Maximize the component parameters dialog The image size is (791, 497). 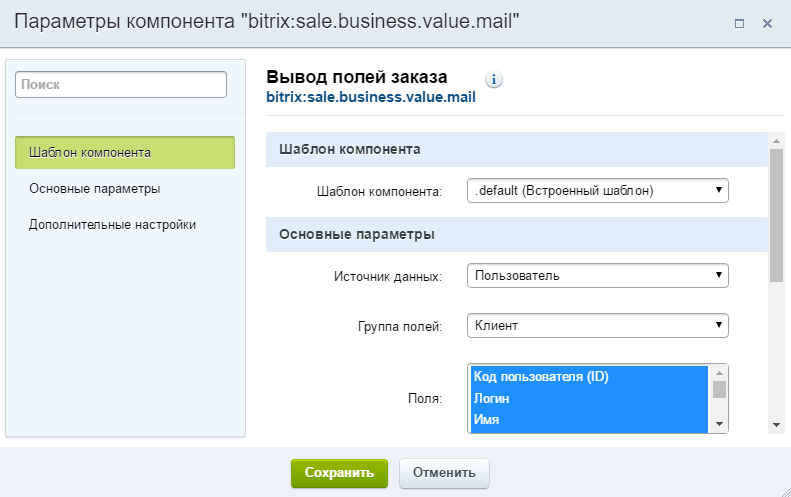pos(740,23)
